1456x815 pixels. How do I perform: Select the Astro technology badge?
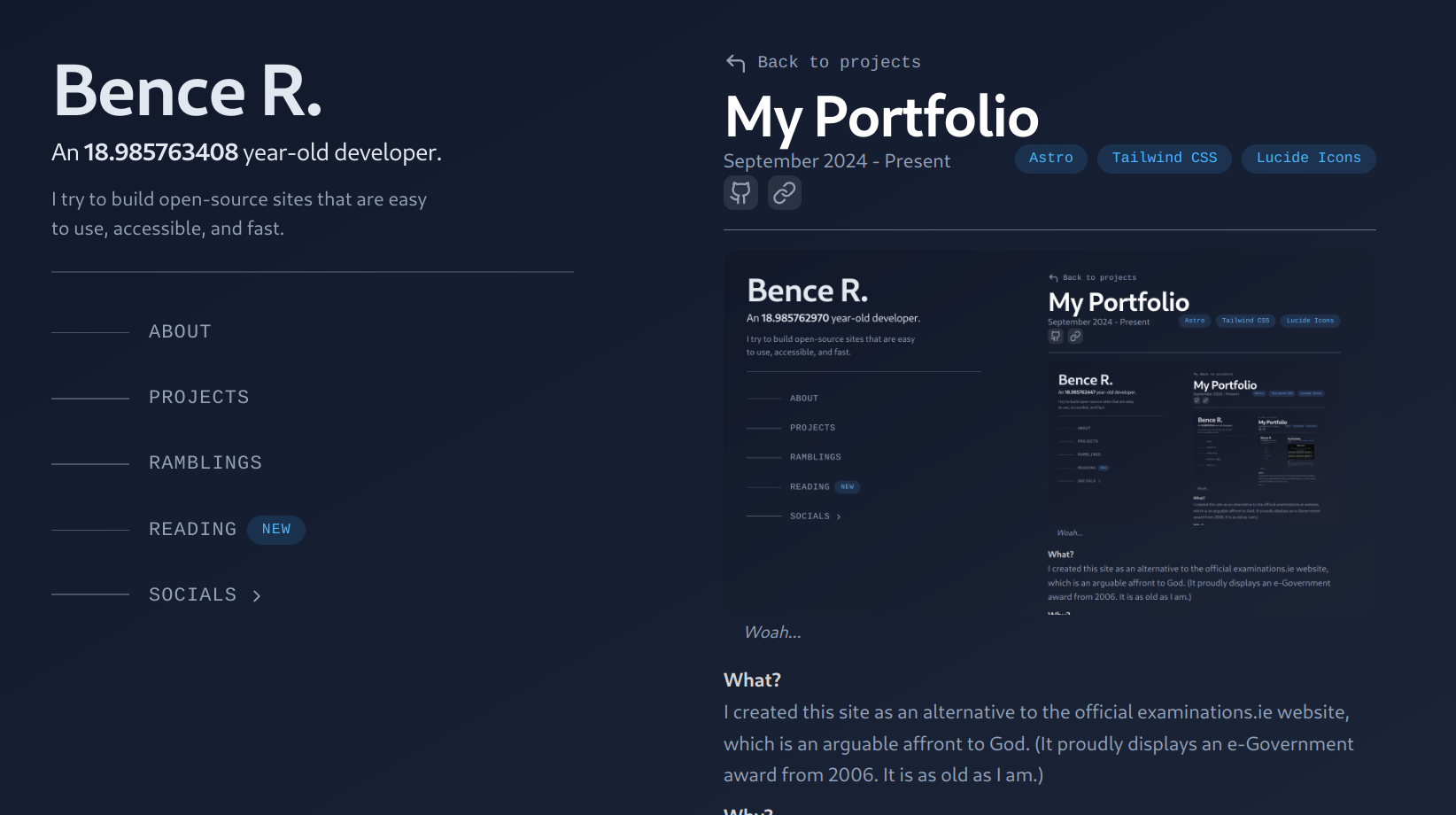tap(1050, 159)
